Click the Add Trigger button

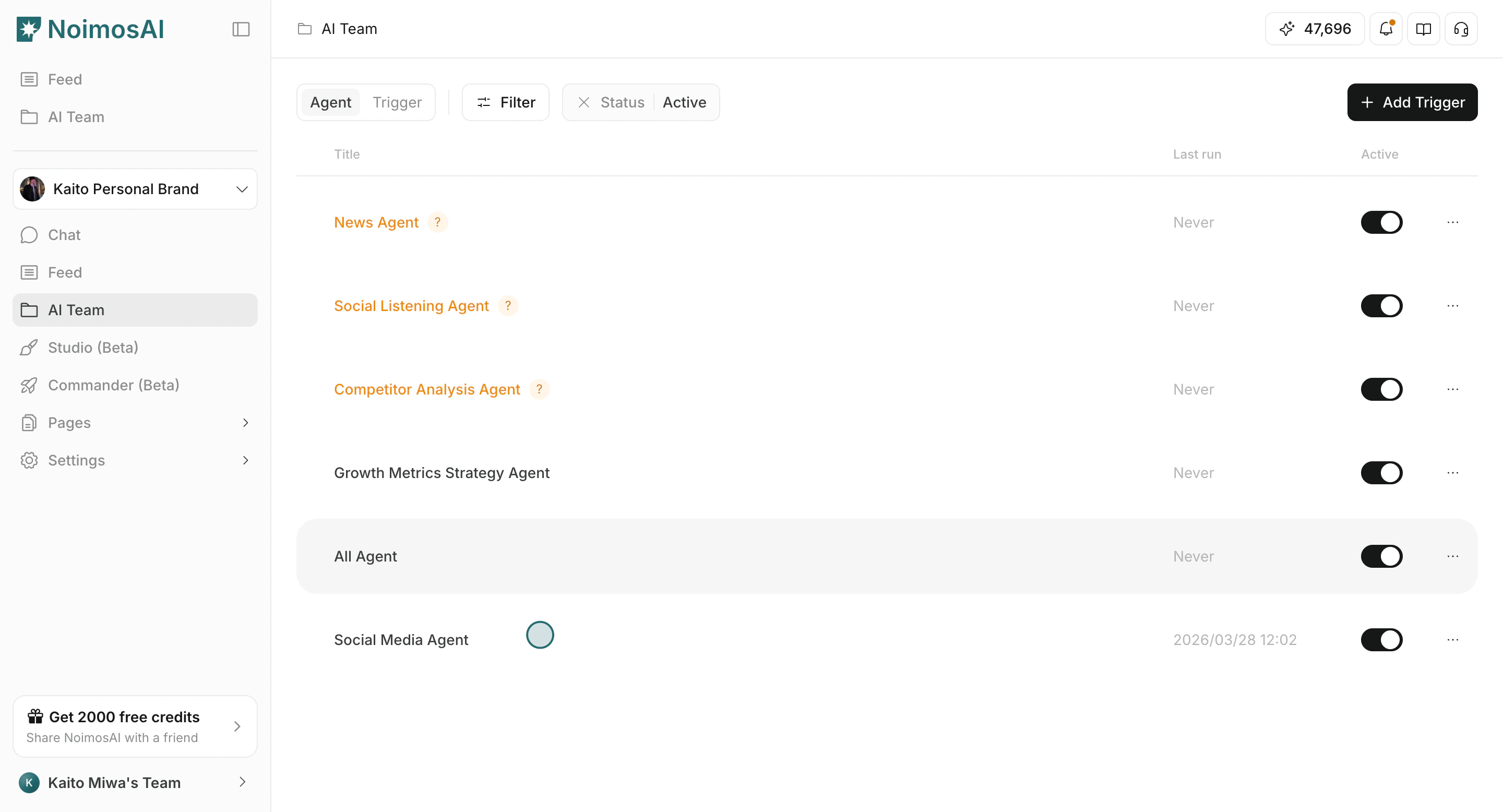(1413, 102)
